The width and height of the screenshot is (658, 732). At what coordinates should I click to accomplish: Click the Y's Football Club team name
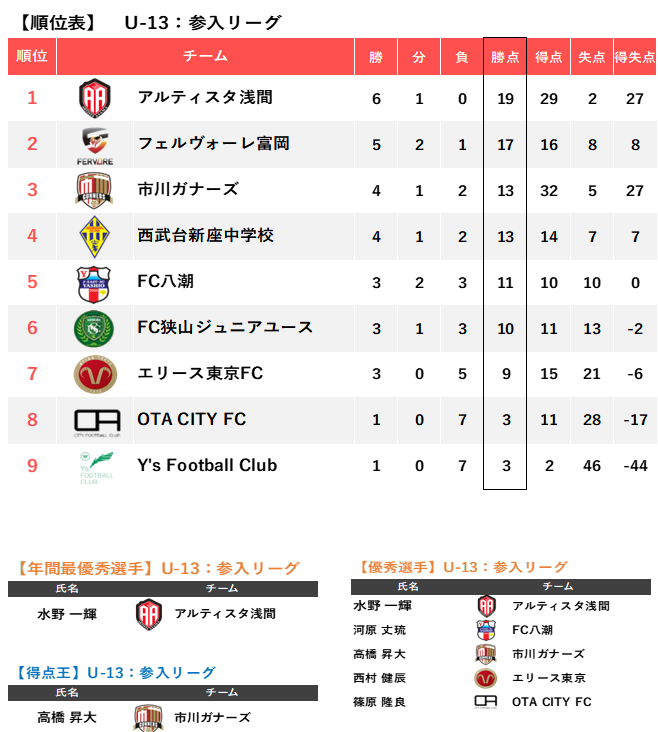(x=207, y=465)
